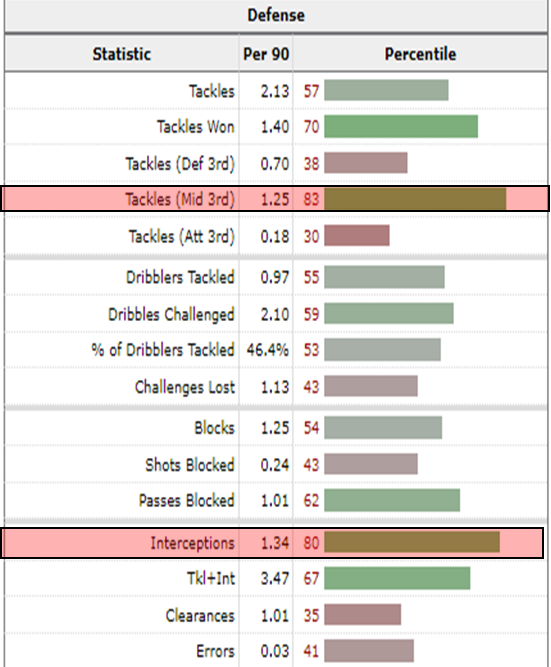This screenshot has height=667, width=551.
Task: Click the Tackles (Def 3rd) label
Action: 180,164
